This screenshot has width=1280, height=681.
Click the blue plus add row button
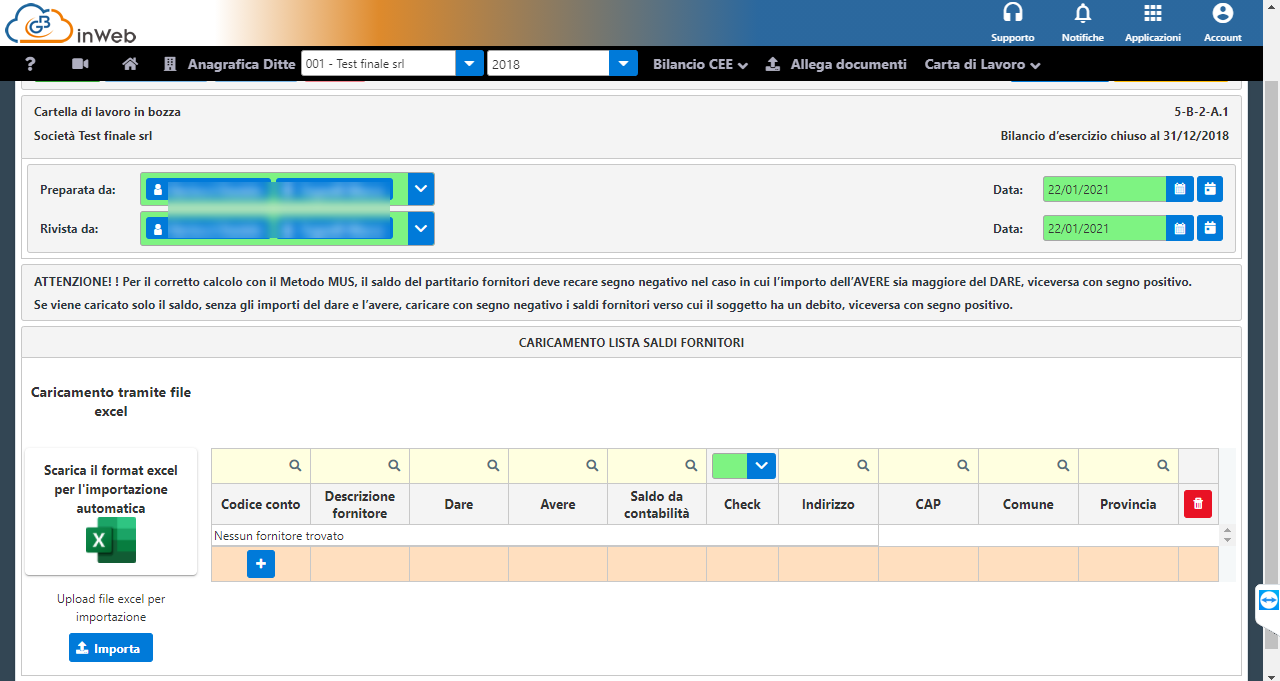click(x=261, y=564)
